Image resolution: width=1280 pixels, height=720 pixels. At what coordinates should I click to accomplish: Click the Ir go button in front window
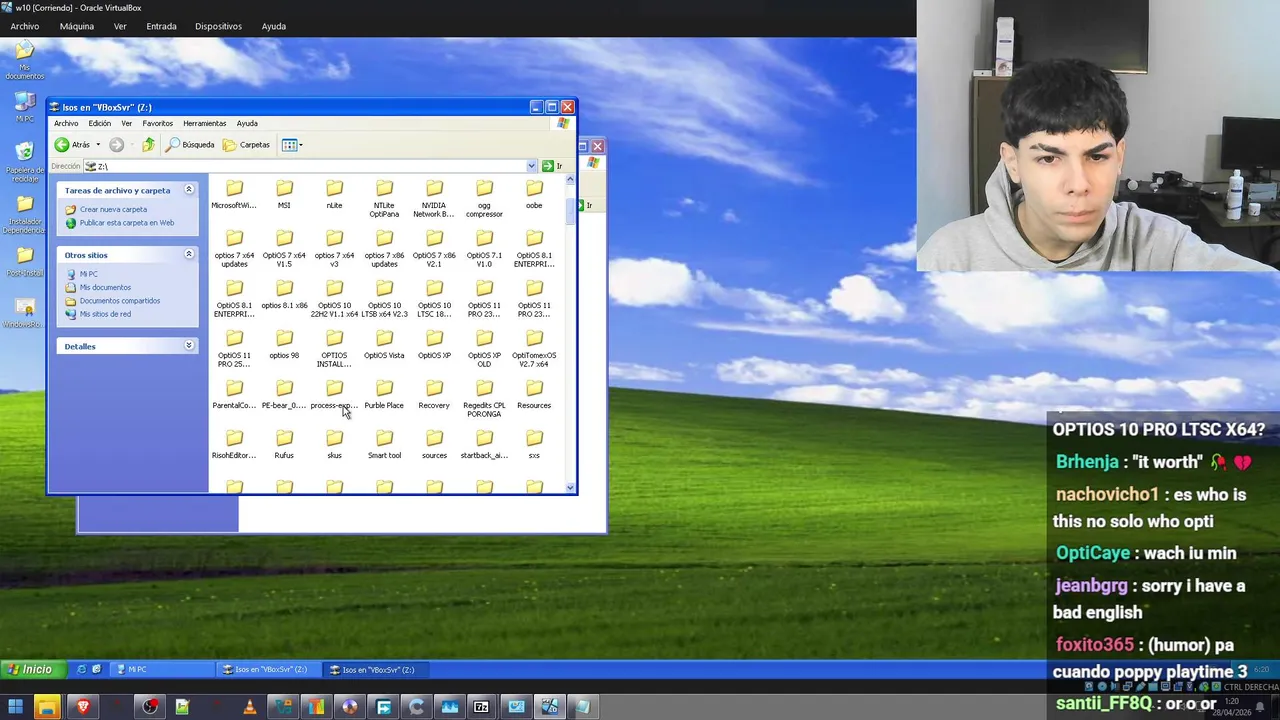[552, 166]
